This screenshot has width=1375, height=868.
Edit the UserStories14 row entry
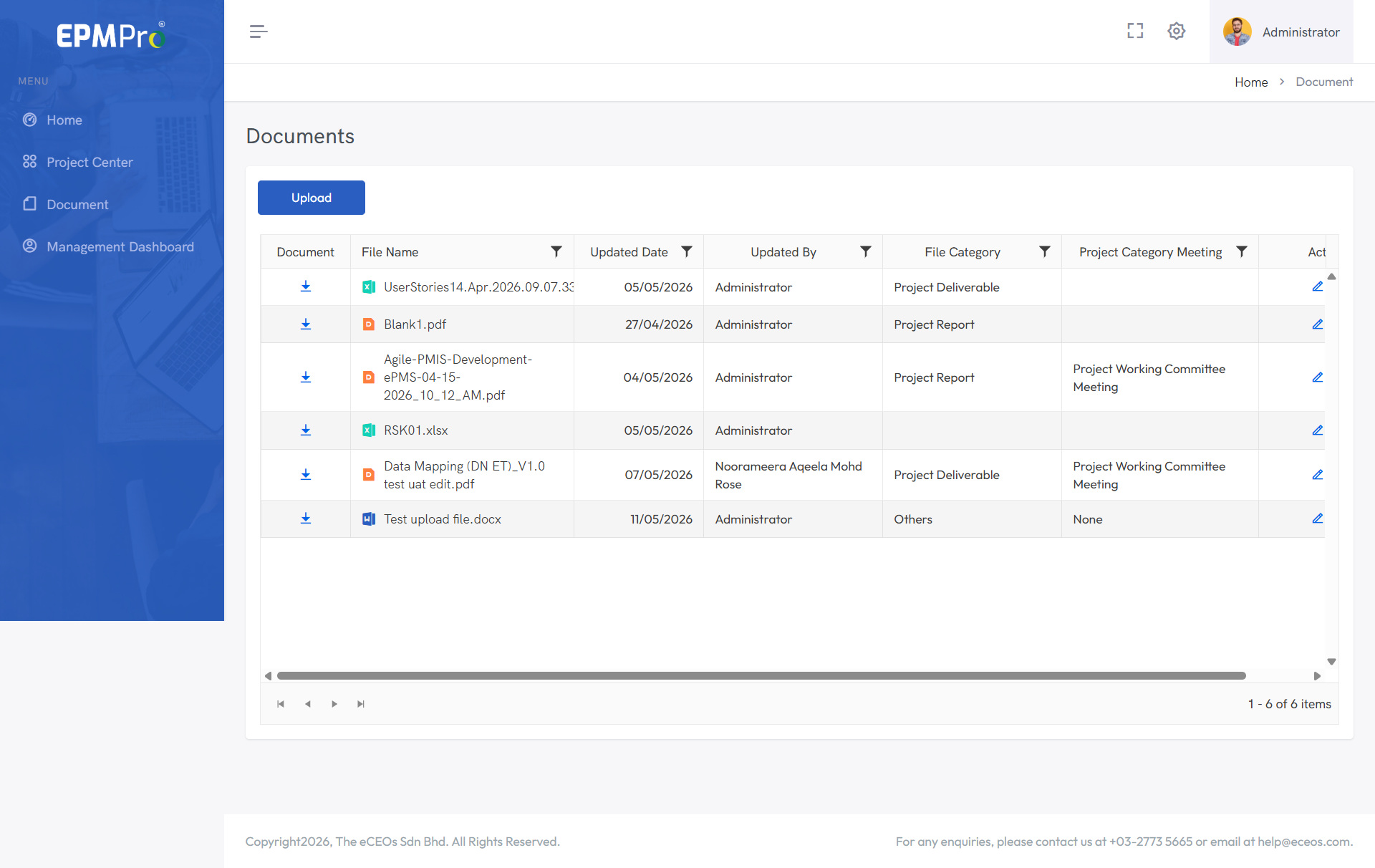[1317, 286]
